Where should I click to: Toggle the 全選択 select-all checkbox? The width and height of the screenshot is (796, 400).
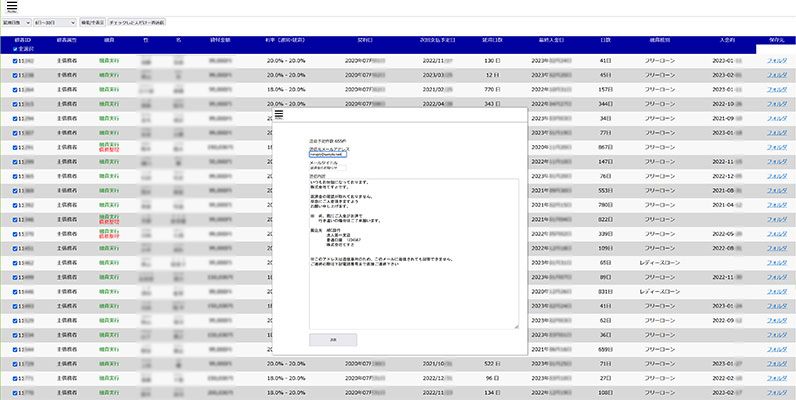click(x=15, y=48)
